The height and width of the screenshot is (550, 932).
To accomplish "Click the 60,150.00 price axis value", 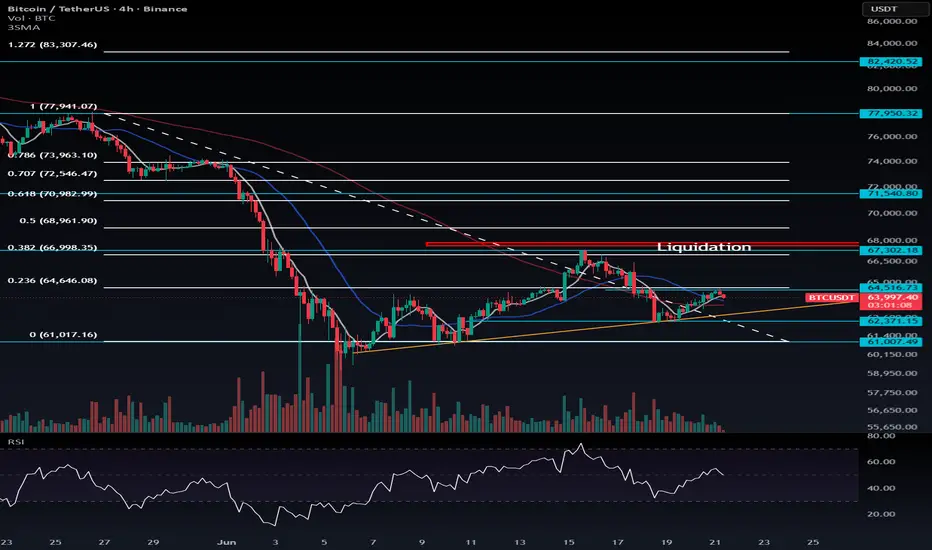I will (892, 354).
